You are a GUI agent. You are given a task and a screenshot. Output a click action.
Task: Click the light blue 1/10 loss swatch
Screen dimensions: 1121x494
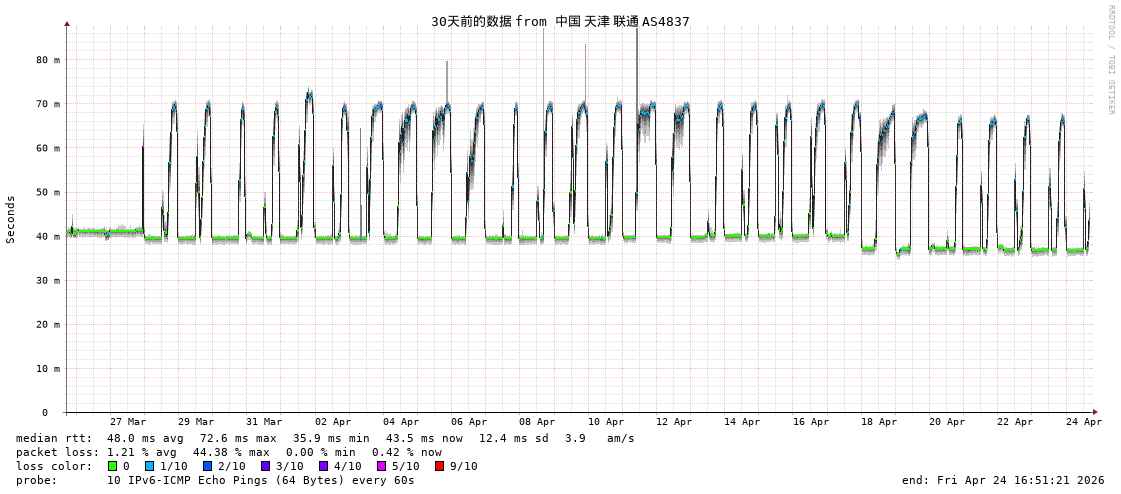(149, 466)
